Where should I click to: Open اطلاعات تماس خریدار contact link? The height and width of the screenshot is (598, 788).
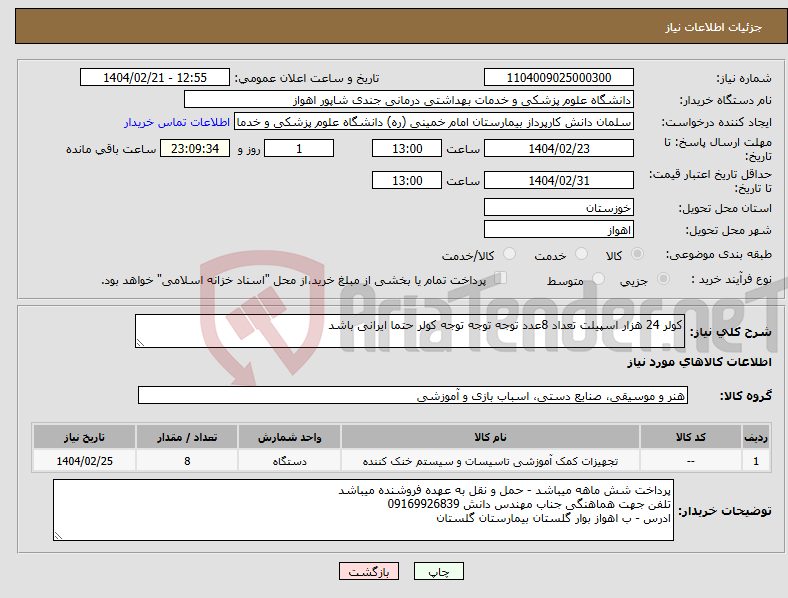tap(177, 122)
